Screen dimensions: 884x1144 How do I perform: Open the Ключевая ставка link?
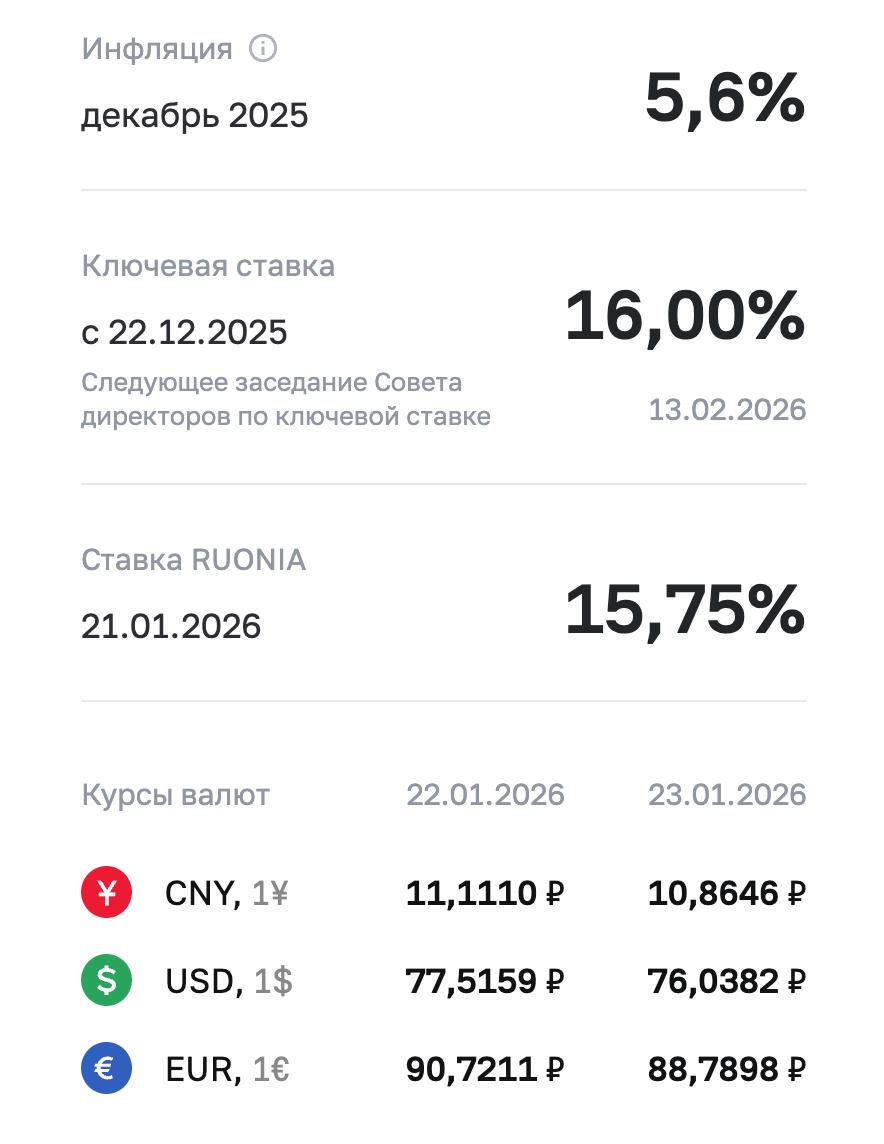(x=208, y=266)
